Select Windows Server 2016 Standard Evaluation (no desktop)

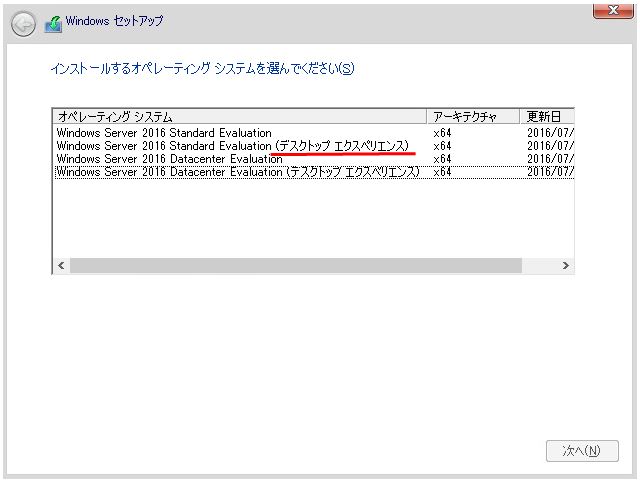coord(313,133)
